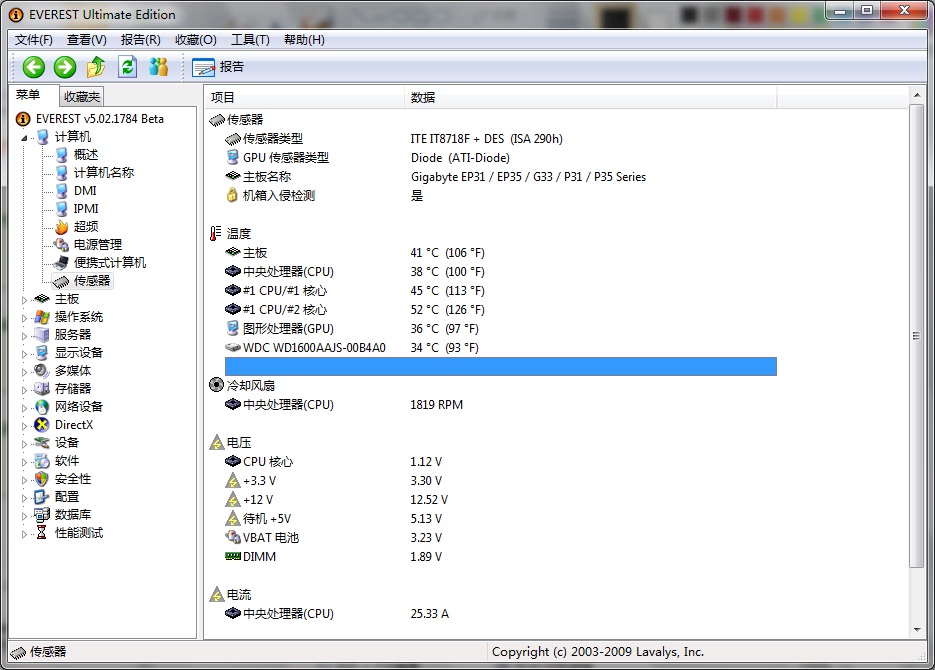Select the 概述 overview tree icon
Screen dimensions: 935x670
[x=62, y=155]
